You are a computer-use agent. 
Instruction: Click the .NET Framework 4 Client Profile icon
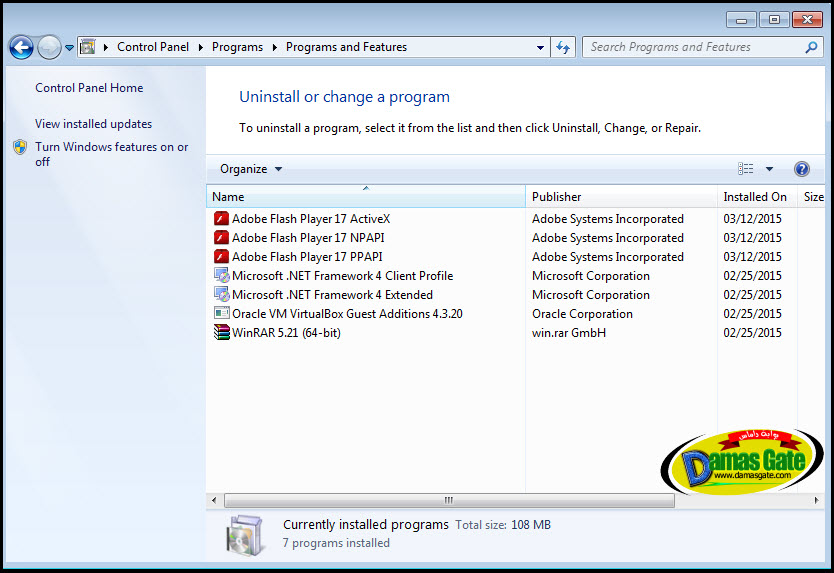221,276
